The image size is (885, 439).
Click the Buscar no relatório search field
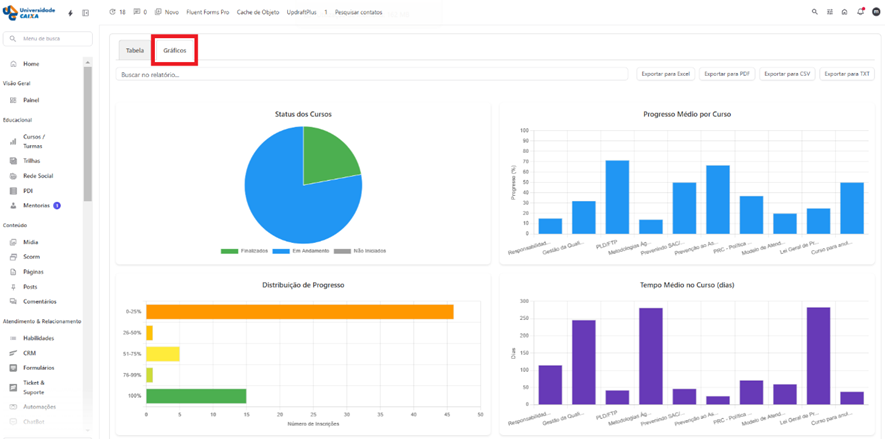[375, 74]
